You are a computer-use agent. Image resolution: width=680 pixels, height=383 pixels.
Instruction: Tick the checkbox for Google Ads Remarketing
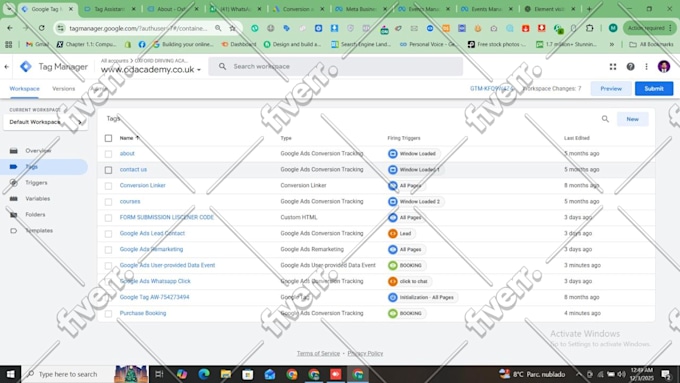click(x=108, y=249)
